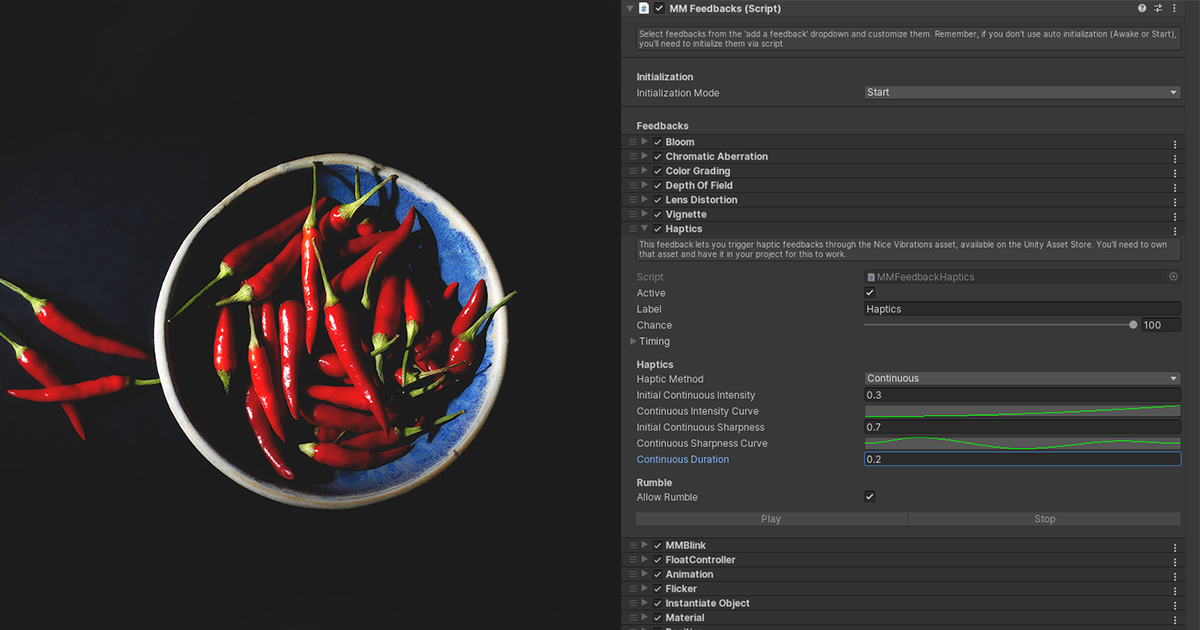The height and width of the screenshot is (630, 1200).
Task: Open object picker for MMFeedbackHaptics script field
Action: 1171,277
